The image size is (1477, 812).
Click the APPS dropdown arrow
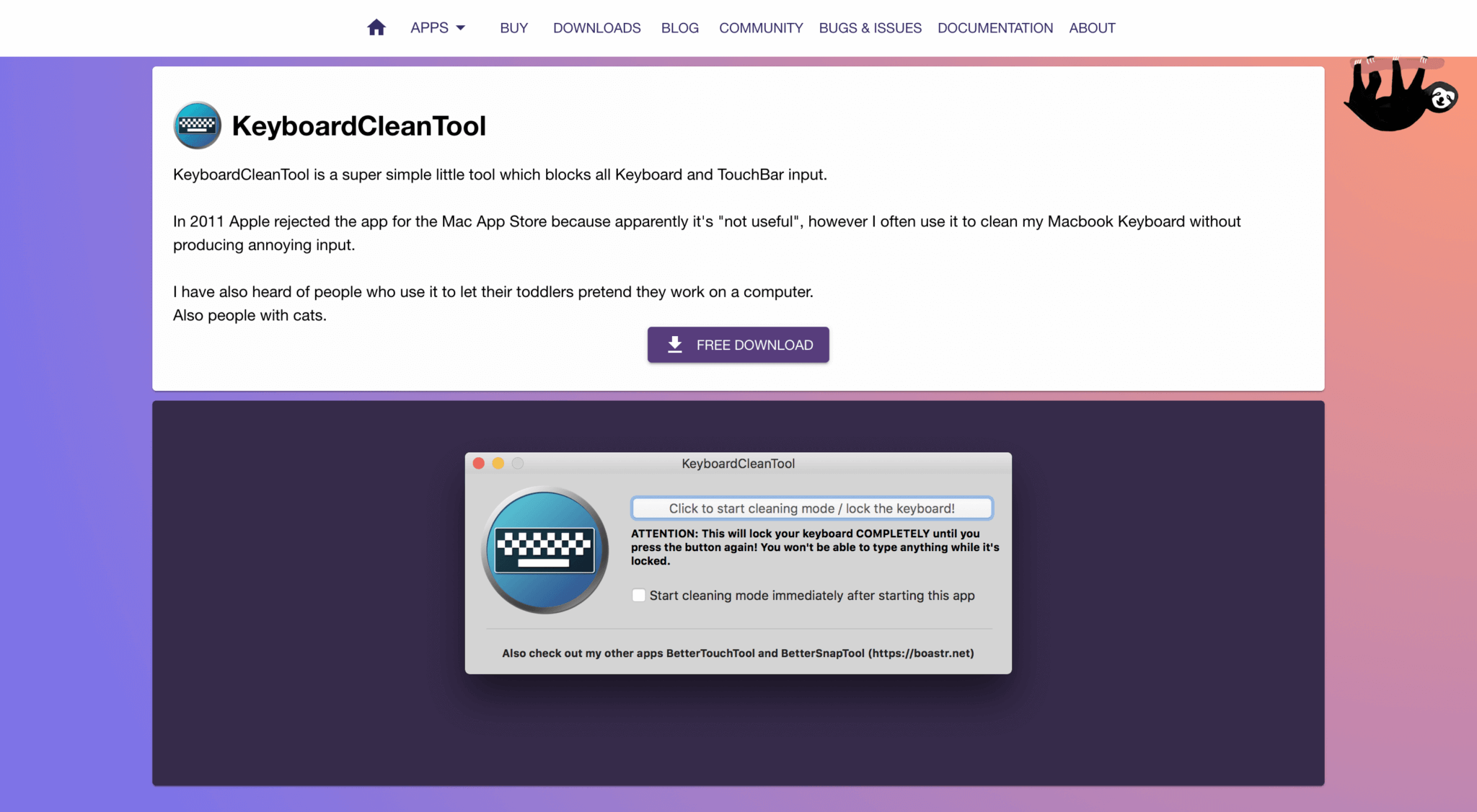click(461, 28)
